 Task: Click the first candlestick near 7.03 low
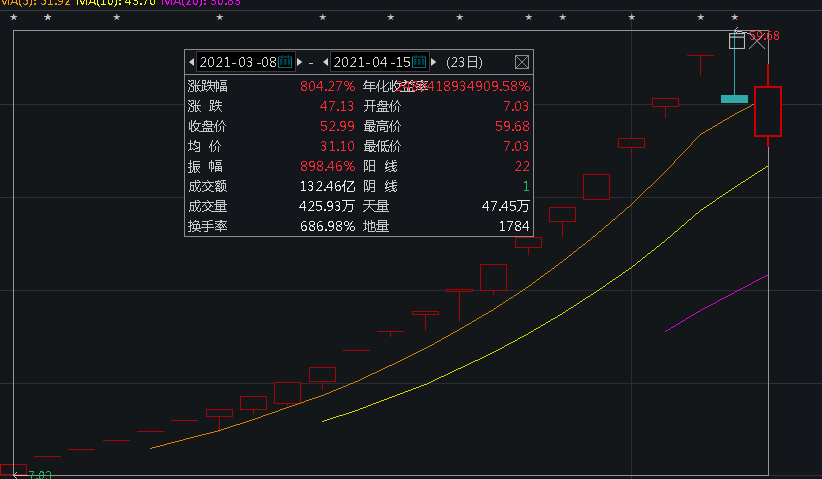coord(12,469)
